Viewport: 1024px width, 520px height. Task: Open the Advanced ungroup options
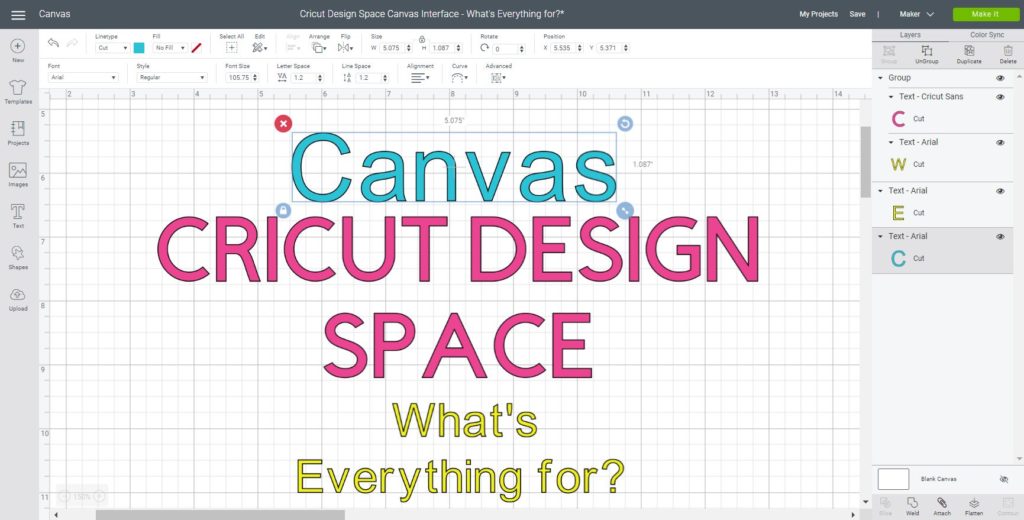(x=498, y=77)
